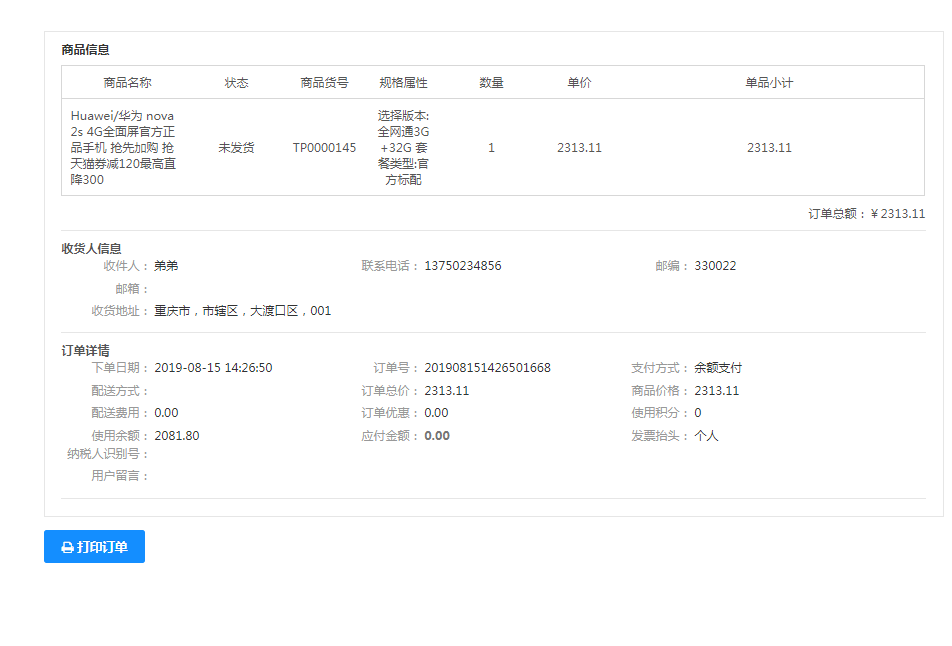Click the printer icon in print button
This screenshot has width=952, height=646.
[67, 547]
